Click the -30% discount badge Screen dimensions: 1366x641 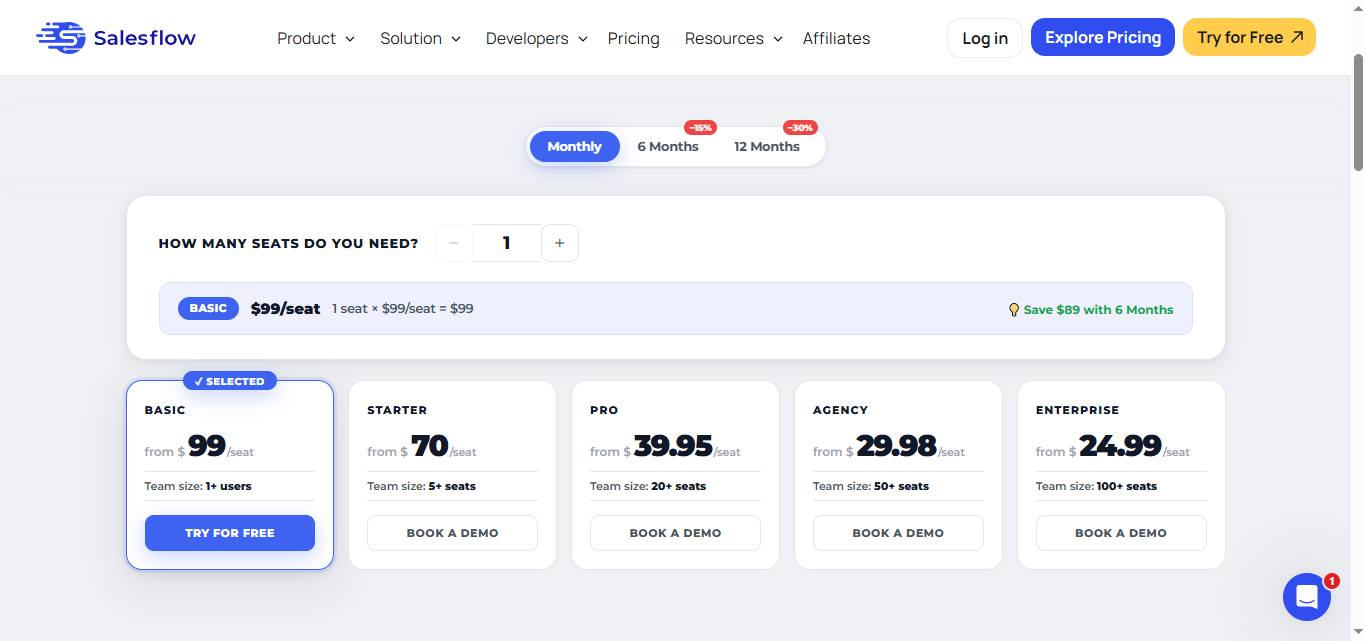coord(800,127)
